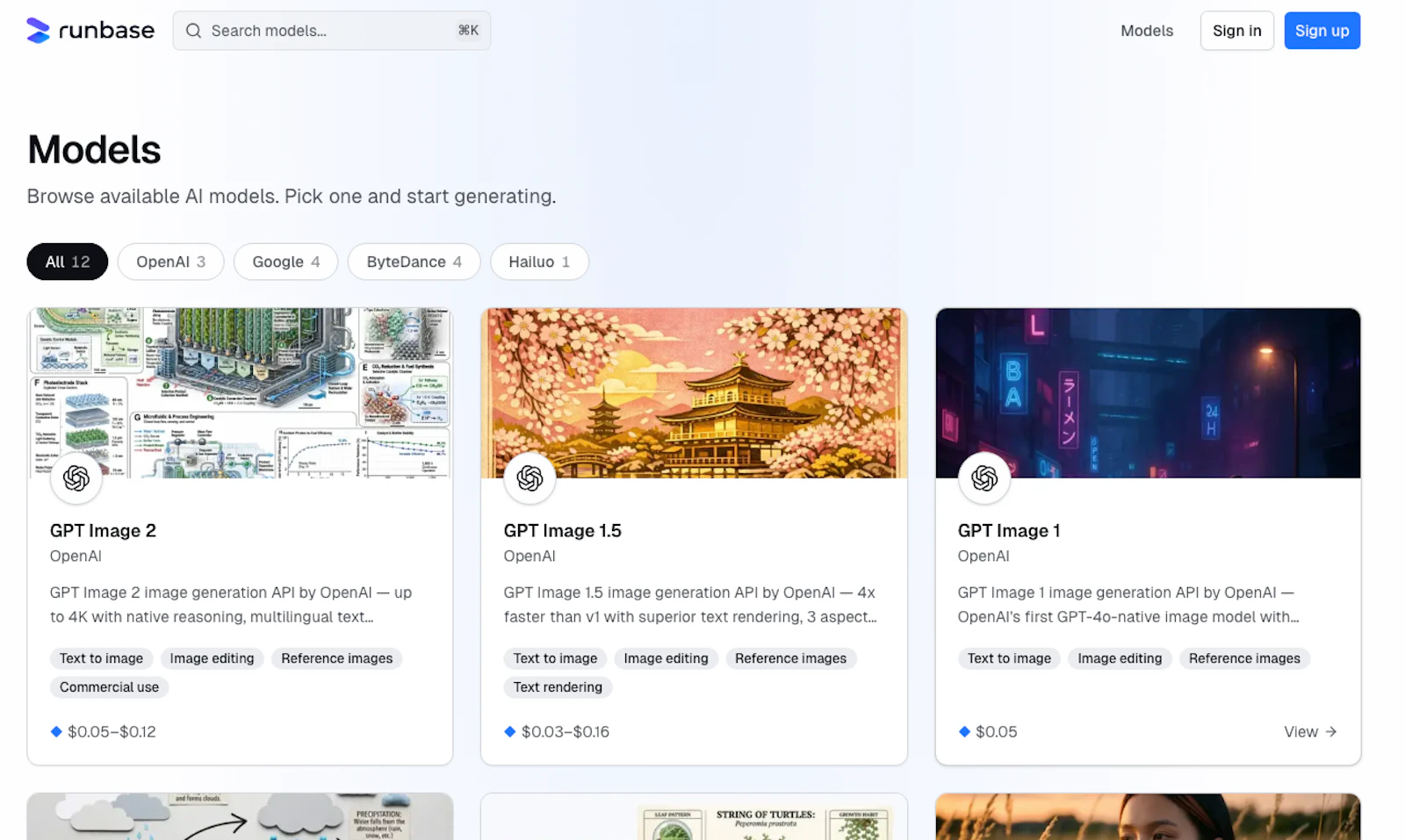The height and width of the screenshot is (840, 1405).
Task: Click Text to image tag on GPT Image 2
Action: [x=101, y=658]
